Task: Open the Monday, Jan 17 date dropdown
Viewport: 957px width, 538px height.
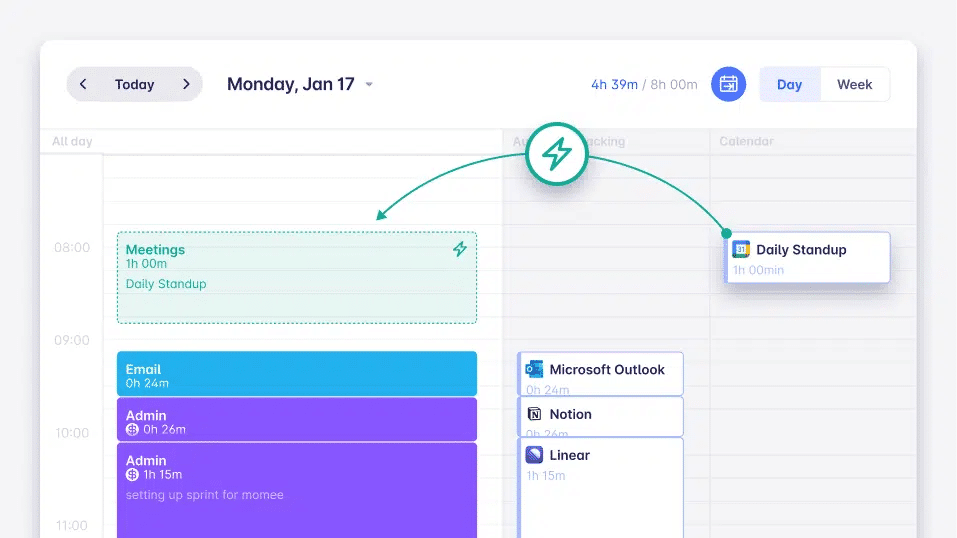Action: (x=300, y=84)
